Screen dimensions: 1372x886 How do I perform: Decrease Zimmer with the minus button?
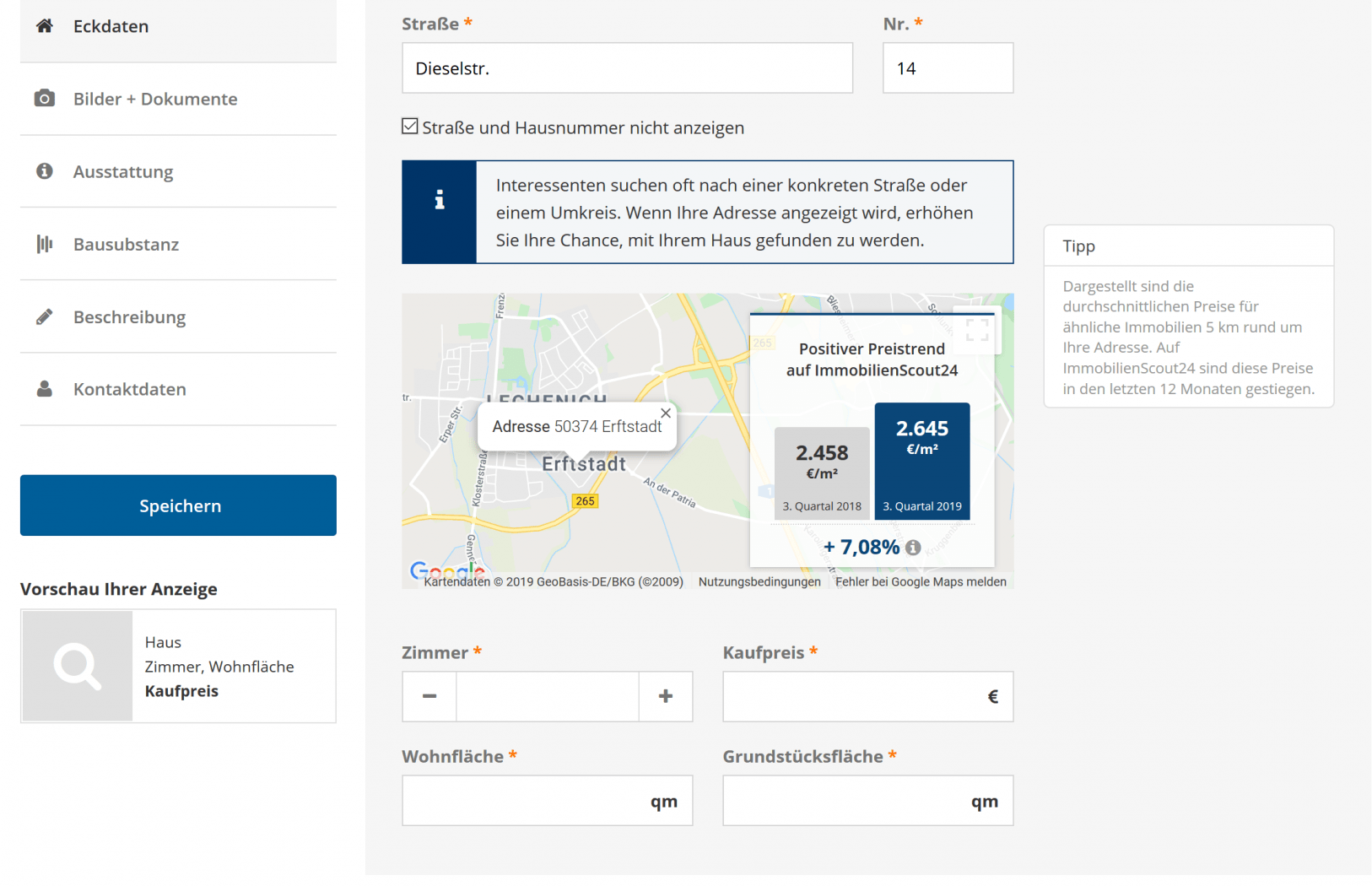tap(429, 696)
